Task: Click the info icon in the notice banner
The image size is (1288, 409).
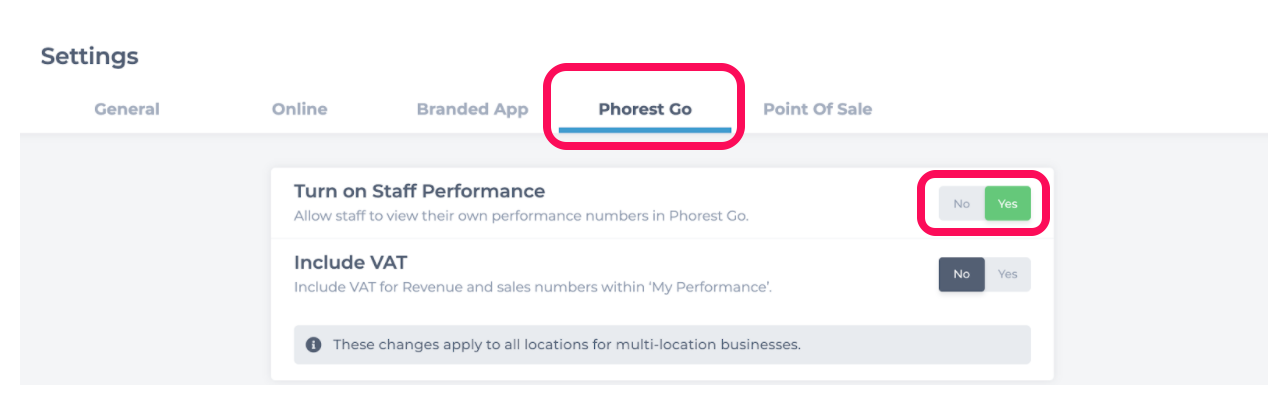Action: pyautogui.click(x=313, y=344)
